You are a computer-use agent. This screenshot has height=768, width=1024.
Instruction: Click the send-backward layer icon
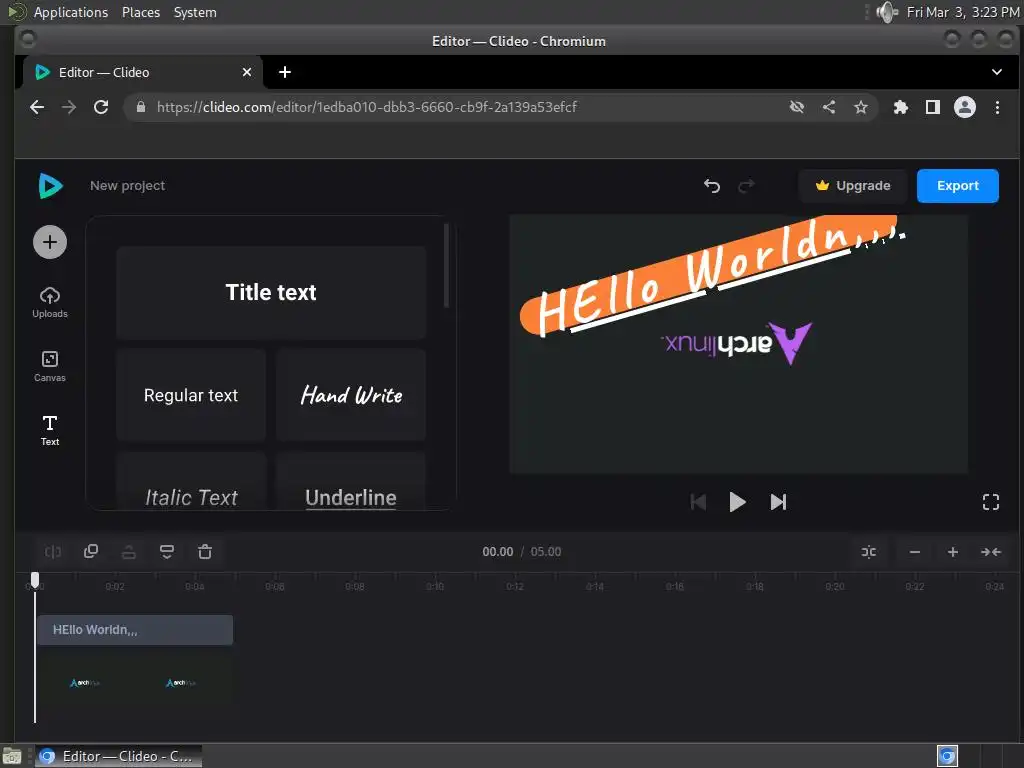click(167, 552)
